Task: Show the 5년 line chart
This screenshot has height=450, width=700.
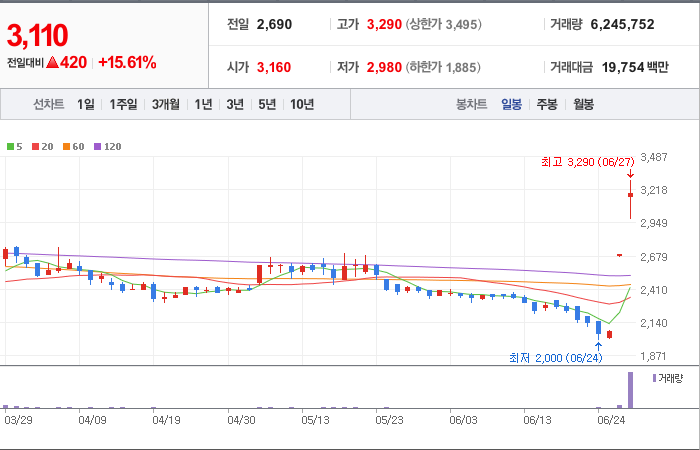Action: pos(267,104)
